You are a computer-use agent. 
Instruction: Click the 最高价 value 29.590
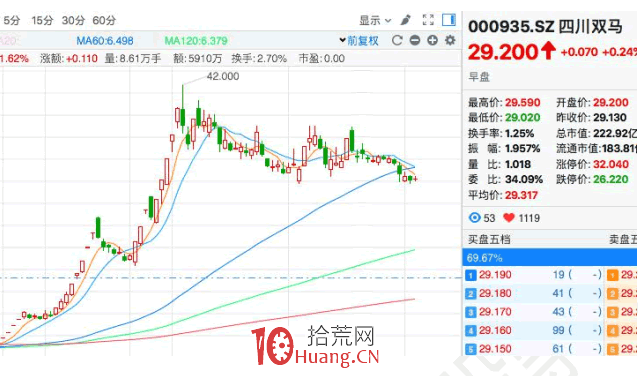coord(522,103)
